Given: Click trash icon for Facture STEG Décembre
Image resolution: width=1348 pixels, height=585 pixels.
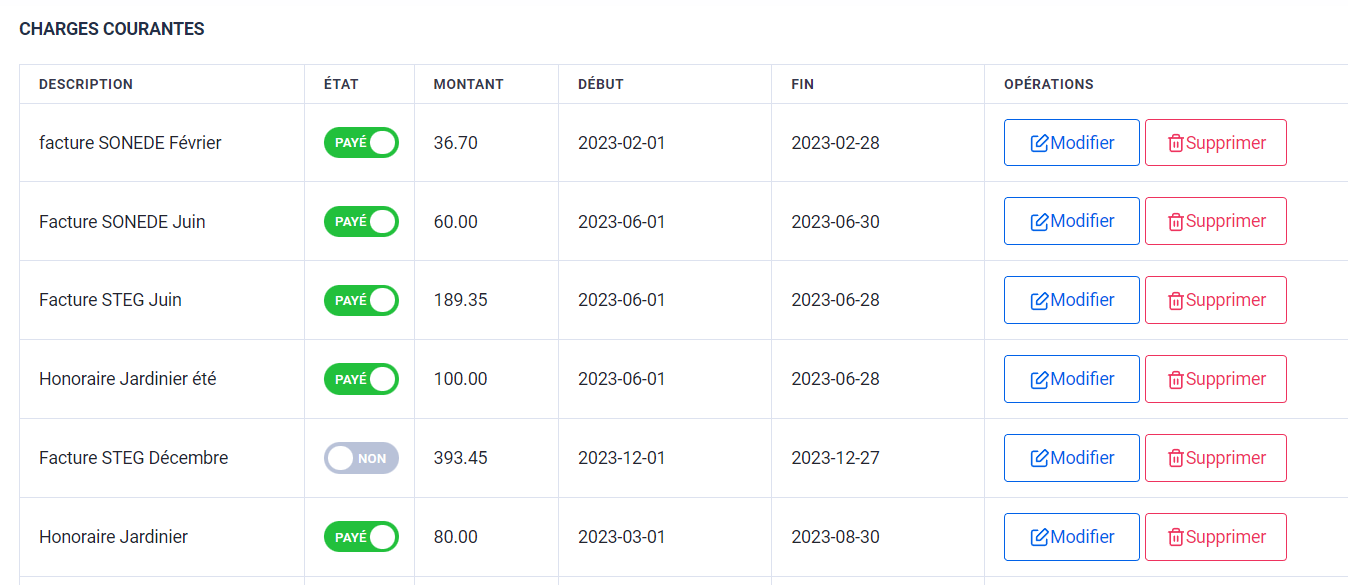Looking at the screenshot, I should point(1176,459).
